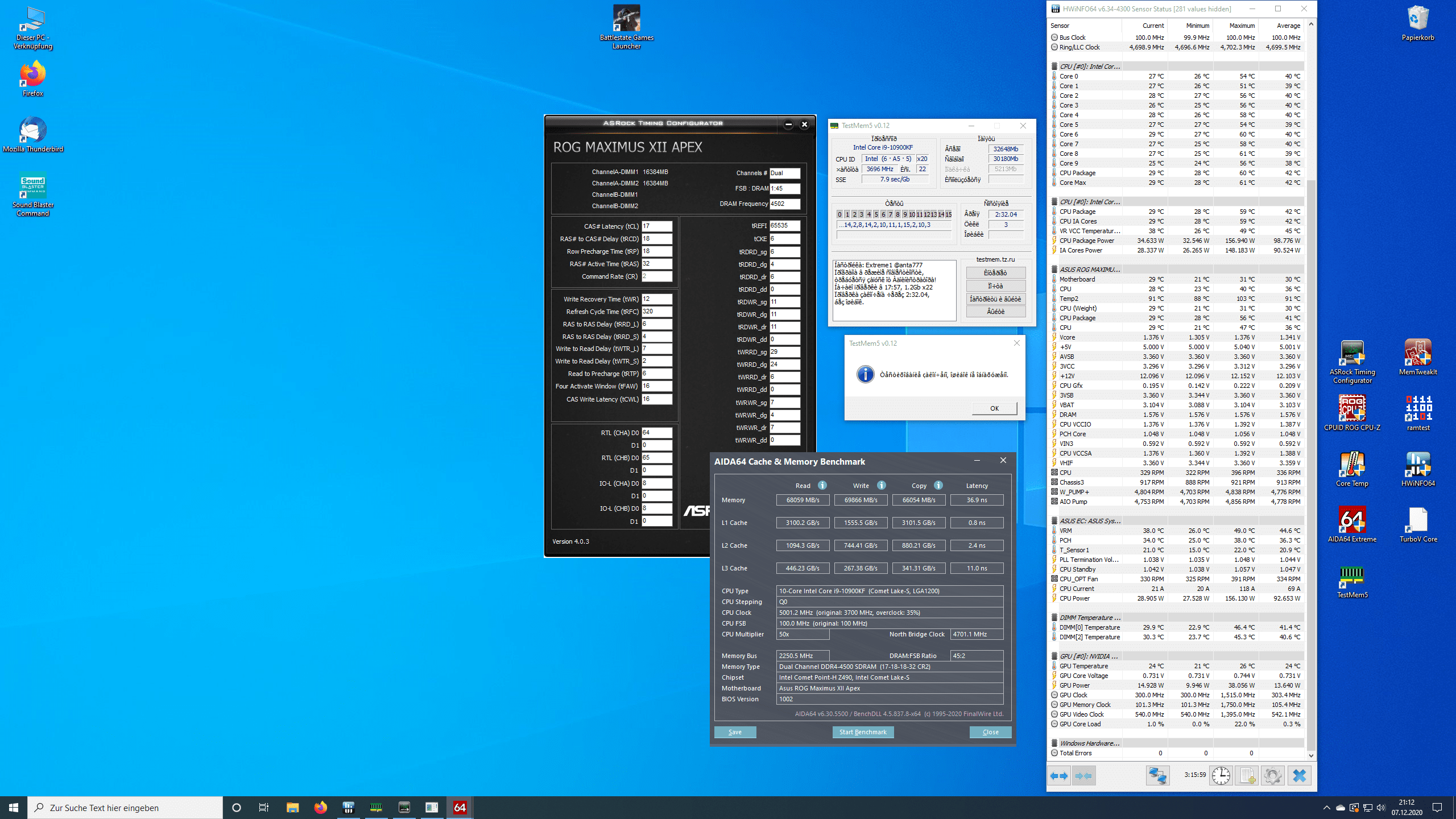This screenshot has width=1456, height=819.
Task: Click the Write info icon in AIDA64
Action: tap(882, 485)
